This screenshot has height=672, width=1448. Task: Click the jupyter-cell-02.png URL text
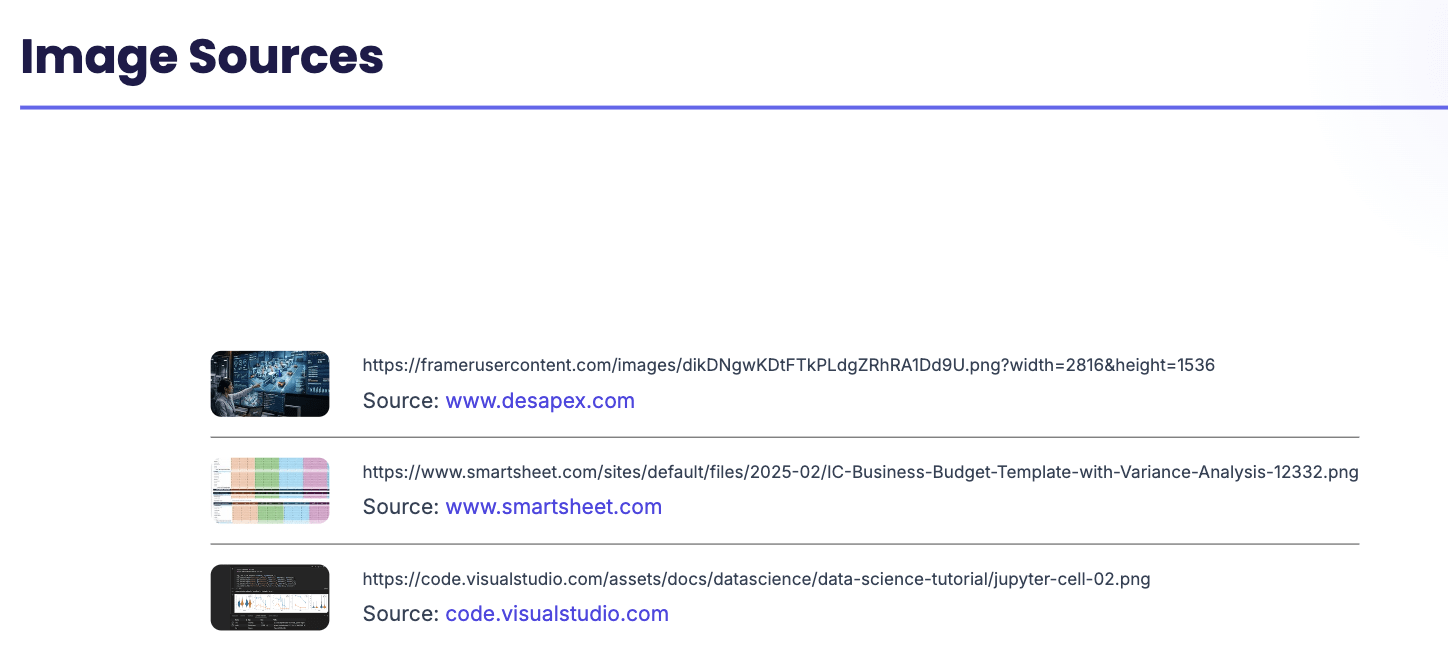point(756,579)
